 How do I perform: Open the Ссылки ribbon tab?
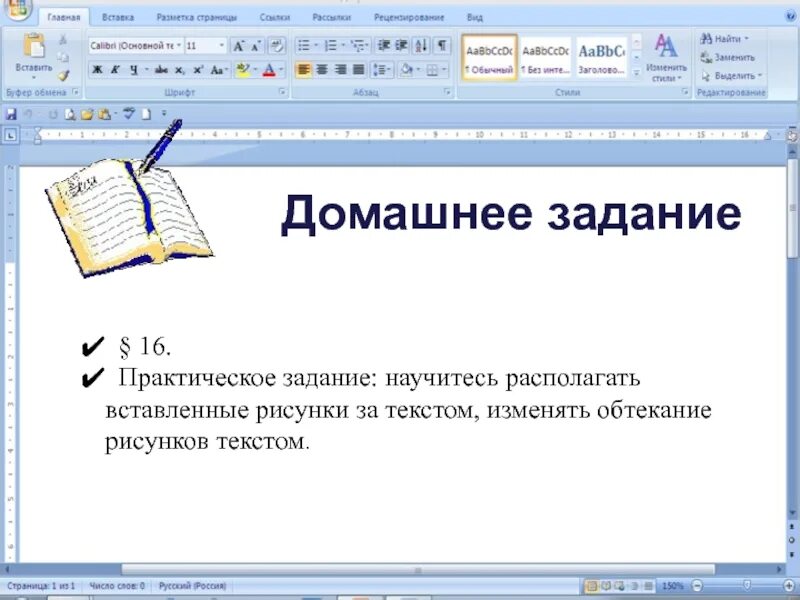click(x=274, y=17)
